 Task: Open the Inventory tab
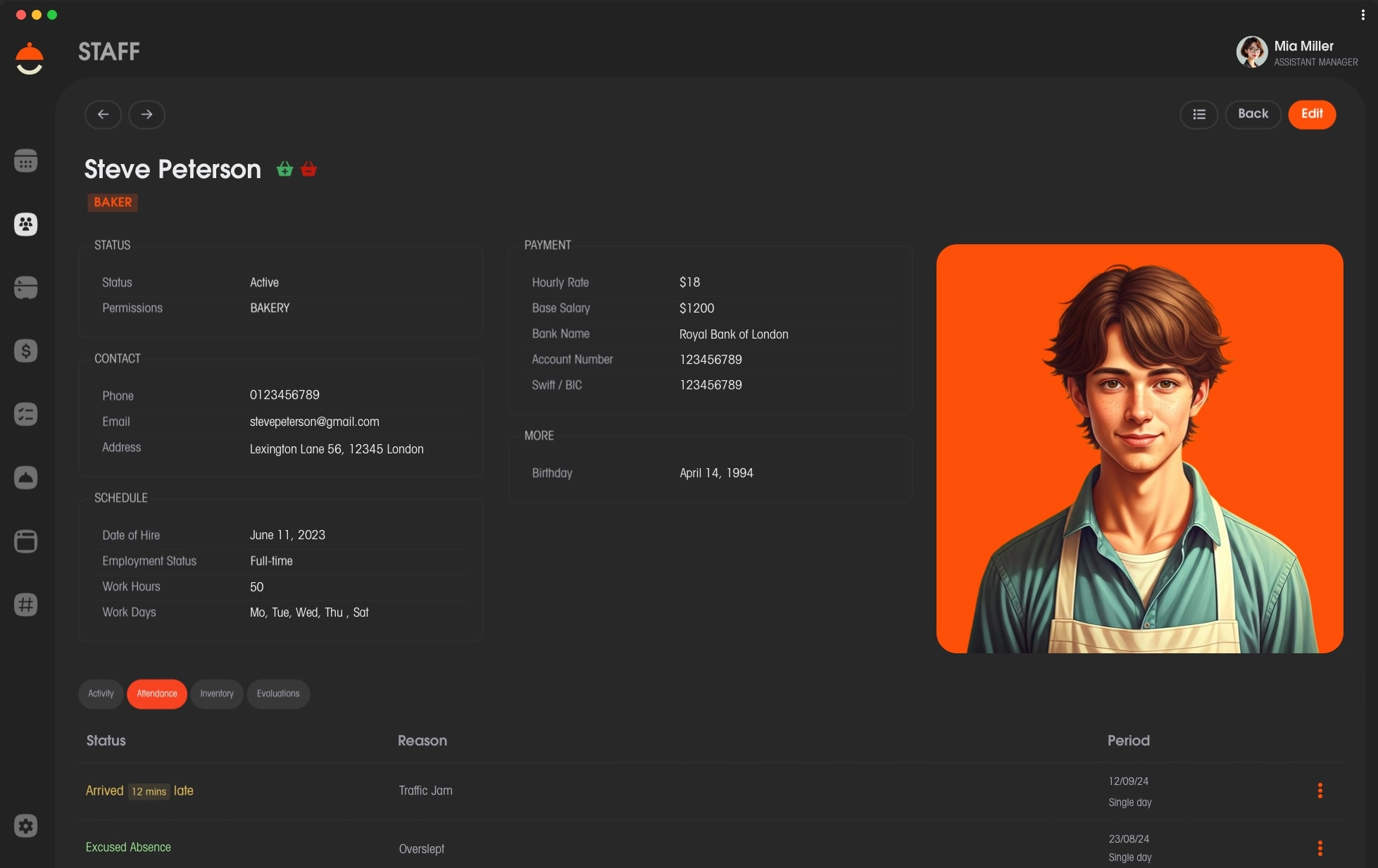click(217, 693)
